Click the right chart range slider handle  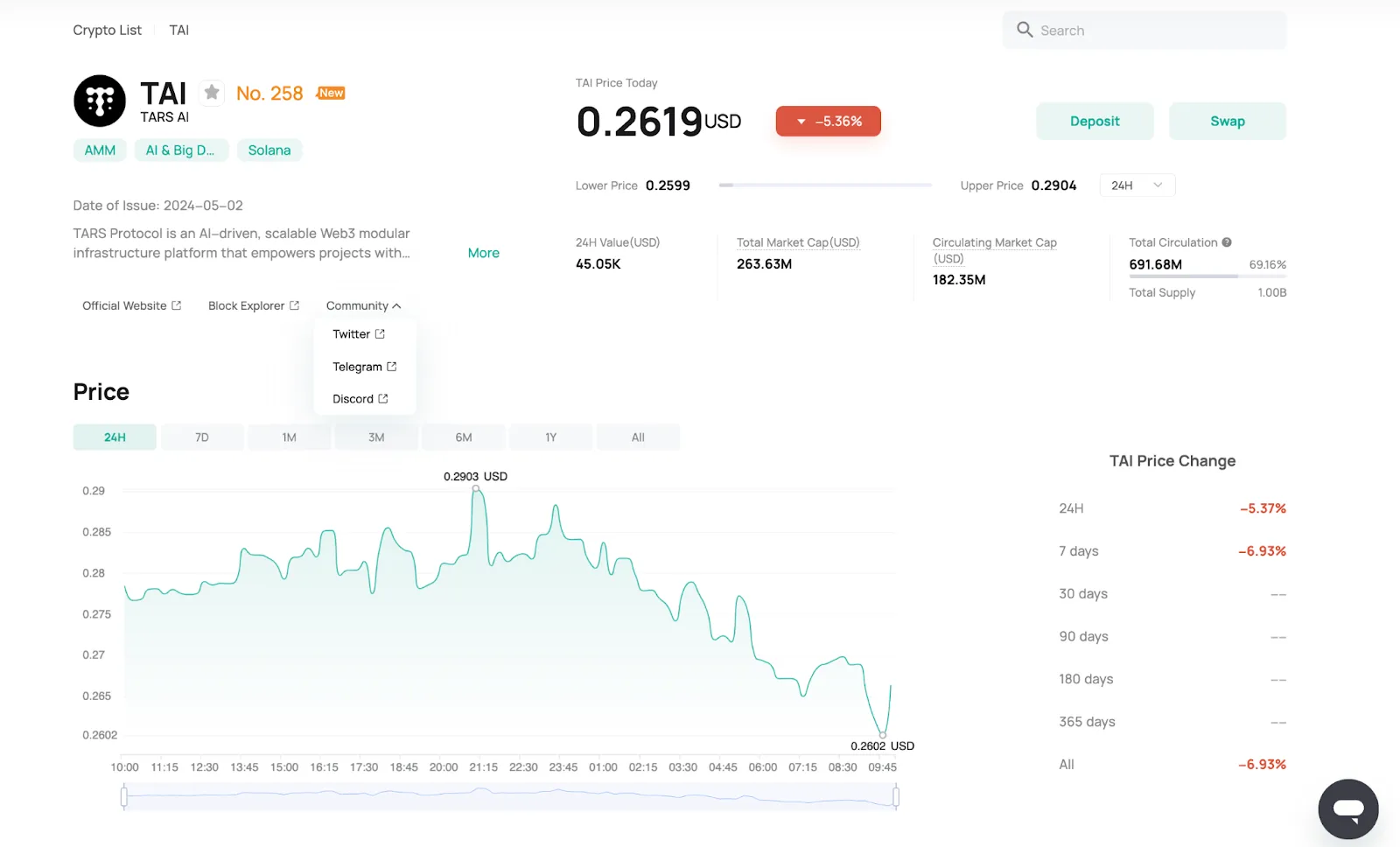[x=896, y=796]
